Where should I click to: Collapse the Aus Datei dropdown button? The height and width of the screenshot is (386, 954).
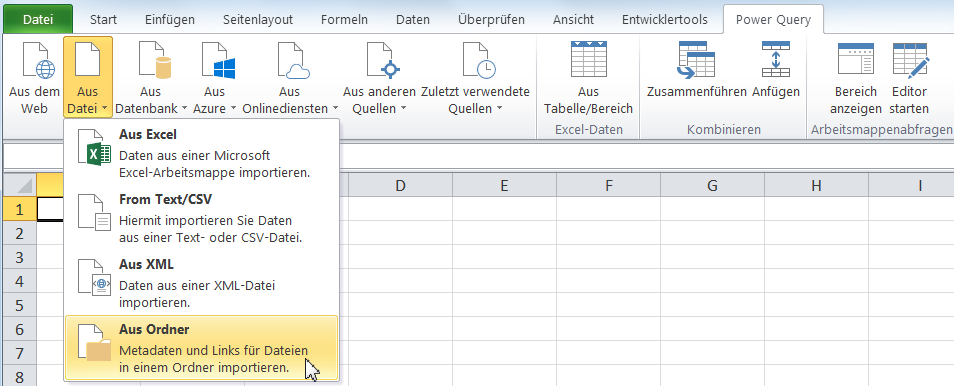click(x=88, y=77)
